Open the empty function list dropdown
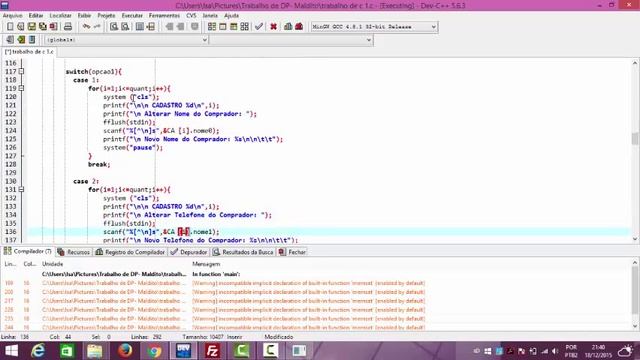This screenshot has height=360, width=640. click(x=291, y=40)
